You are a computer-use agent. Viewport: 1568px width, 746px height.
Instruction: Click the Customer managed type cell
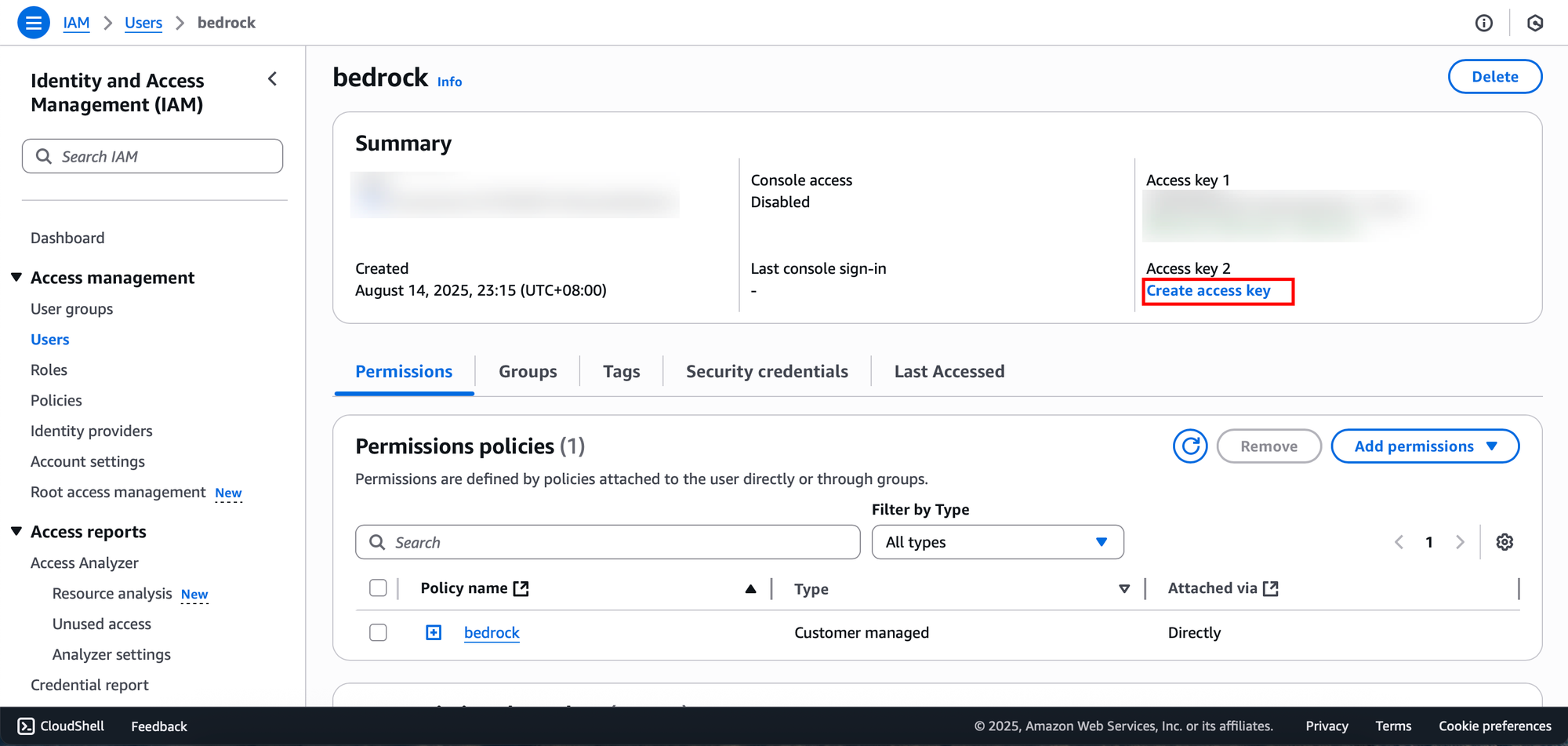(x=862, y=632)
